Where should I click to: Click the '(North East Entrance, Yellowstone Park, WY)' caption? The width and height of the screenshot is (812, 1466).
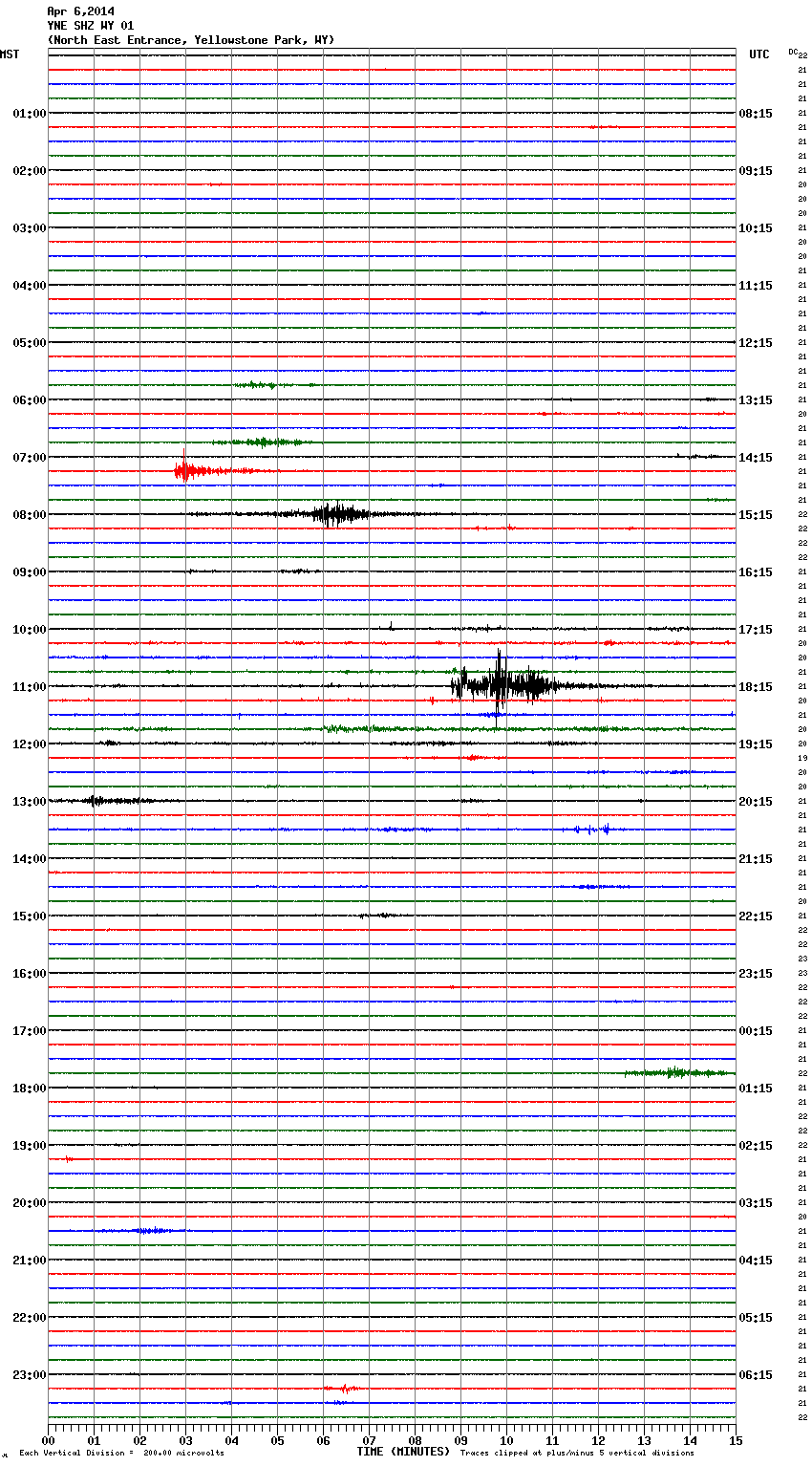(191, 40)
